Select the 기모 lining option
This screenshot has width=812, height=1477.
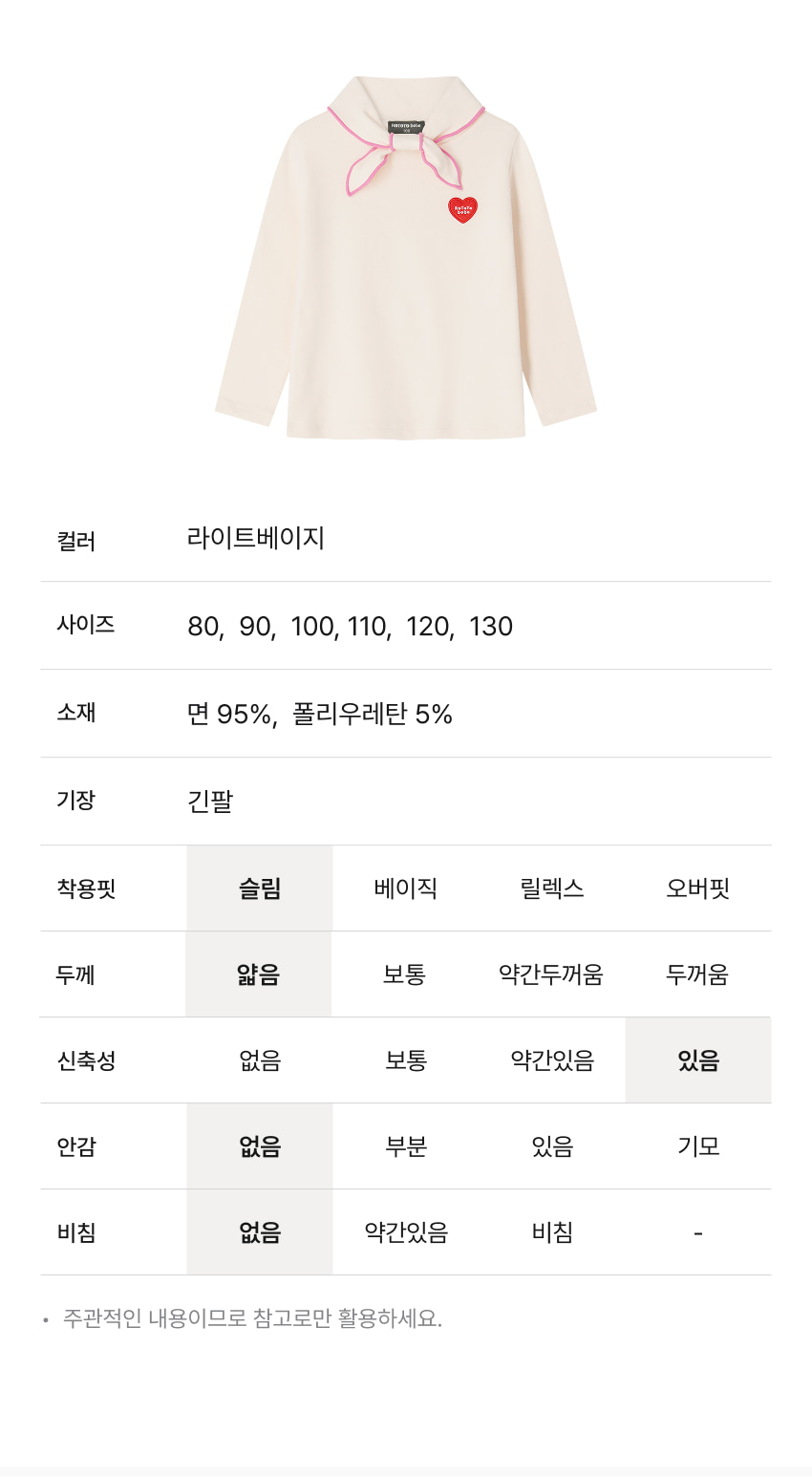click(698, 1146)
